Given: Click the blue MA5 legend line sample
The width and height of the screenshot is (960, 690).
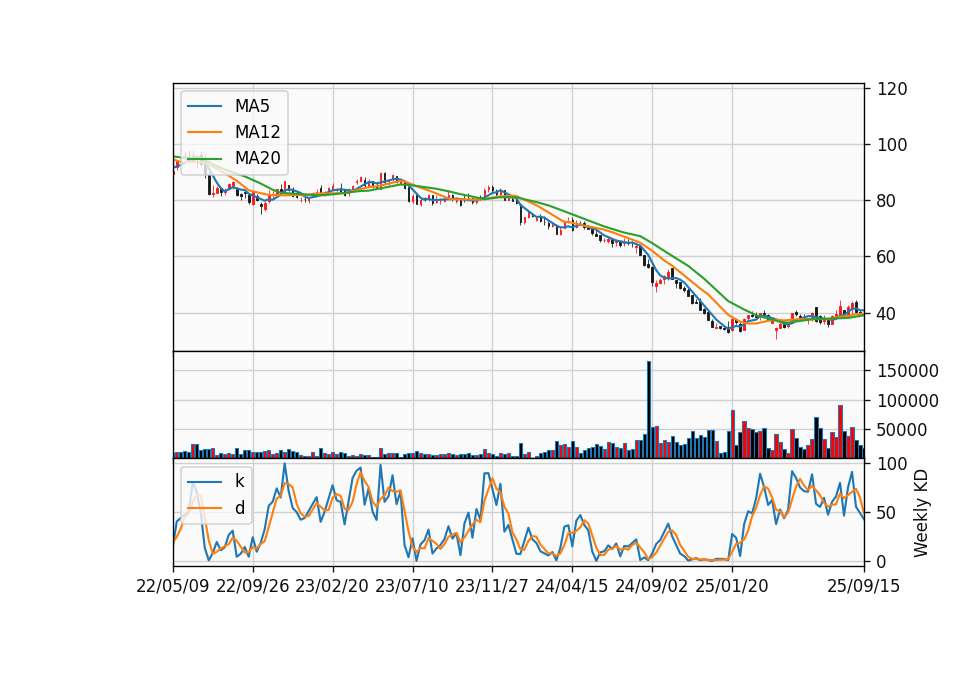Looking at the screenshot, I should pyautogui.click(x=204, y=106).
